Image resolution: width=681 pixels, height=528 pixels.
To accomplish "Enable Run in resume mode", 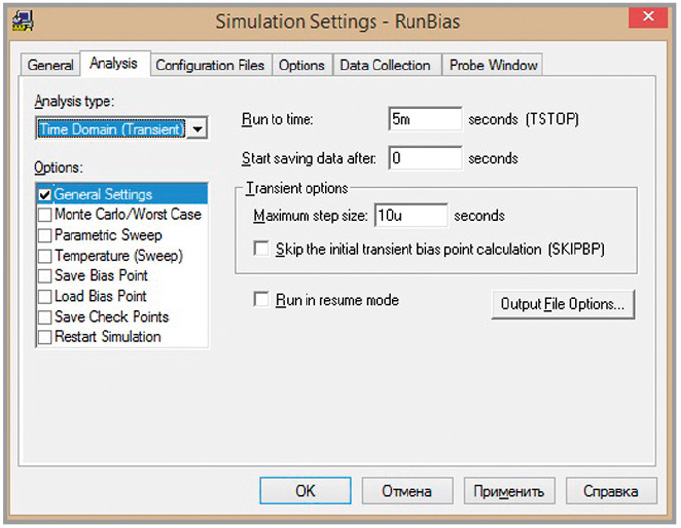I will [x=262, y=300].
